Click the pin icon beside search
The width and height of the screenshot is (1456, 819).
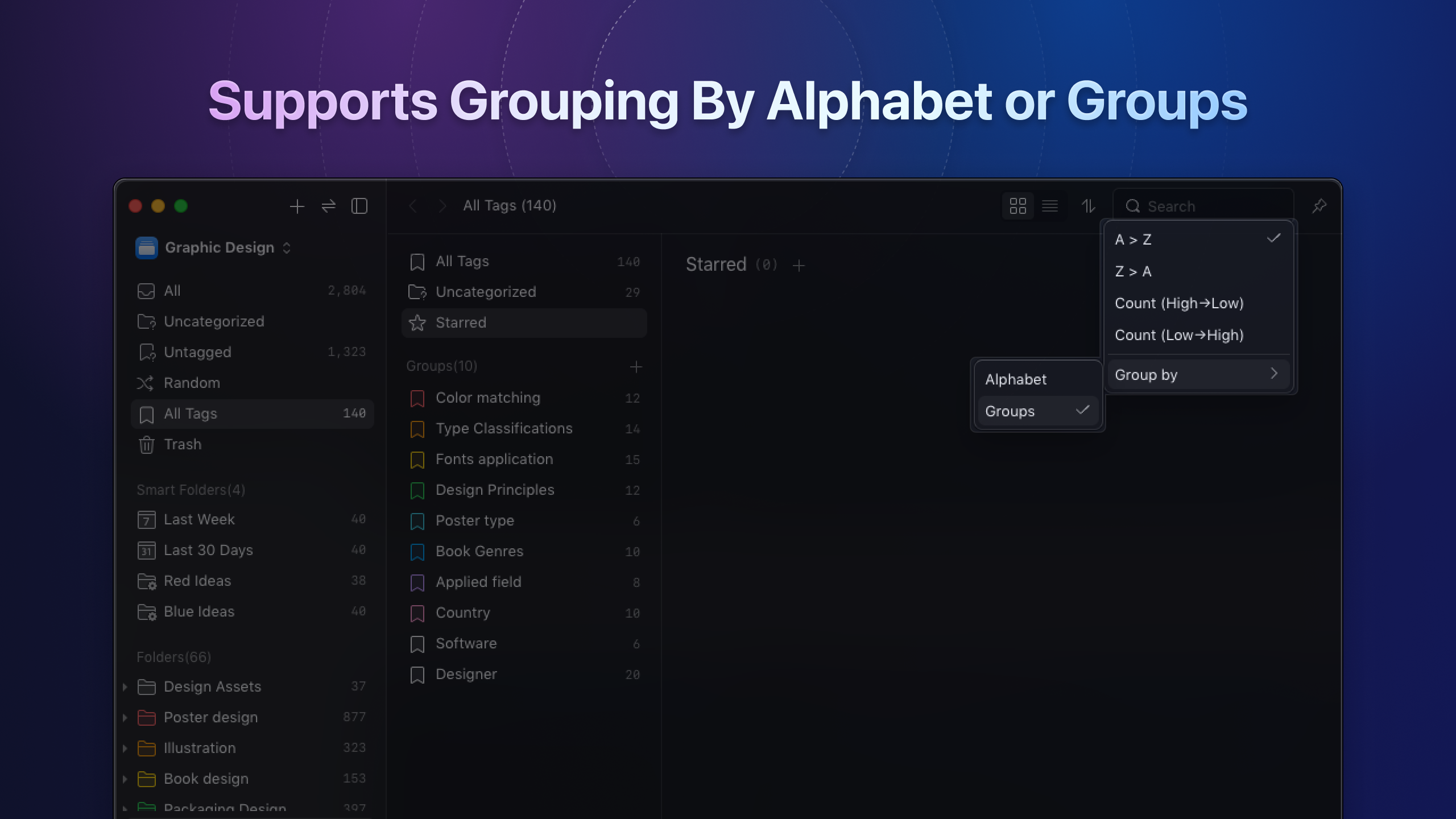1319,206
